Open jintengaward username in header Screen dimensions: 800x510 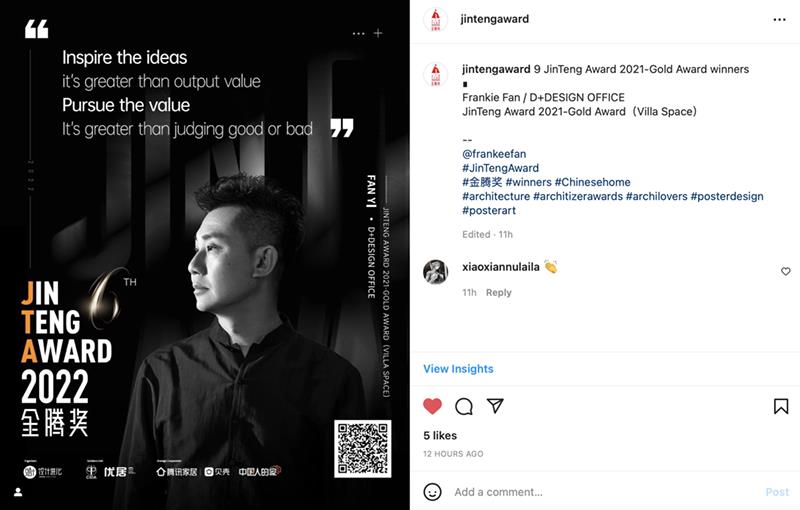pyautogui.click(x=494, y=19)
